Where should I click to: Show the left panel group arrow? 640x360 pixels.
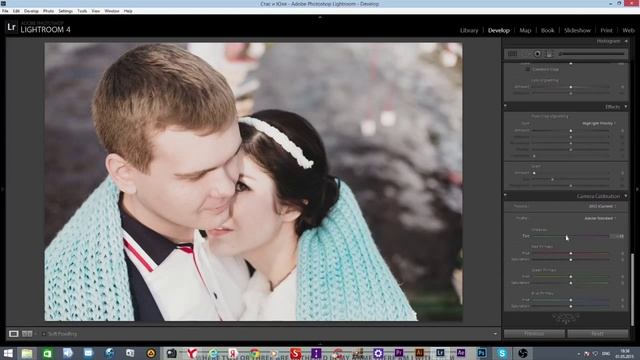tap(2, 189)
